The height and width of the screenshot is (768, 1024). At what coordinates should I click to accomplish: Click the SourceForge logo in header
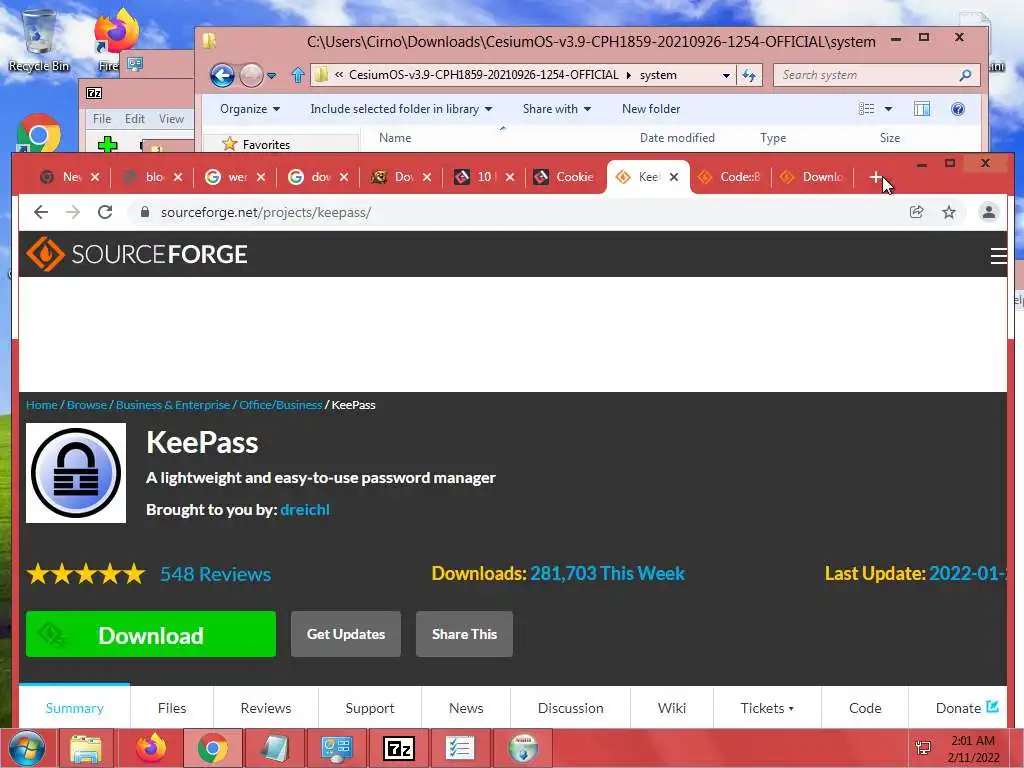(x=136, y=254)
